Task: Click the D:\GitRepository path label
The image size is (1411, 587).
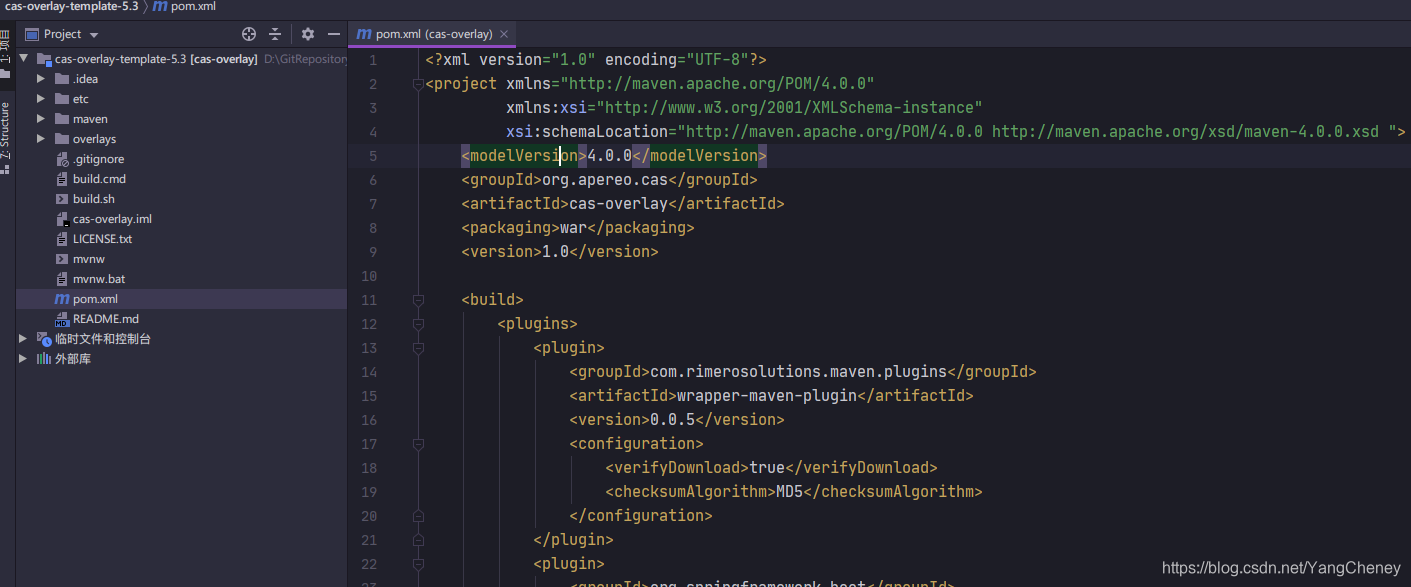Action: [x=305, y=59]
